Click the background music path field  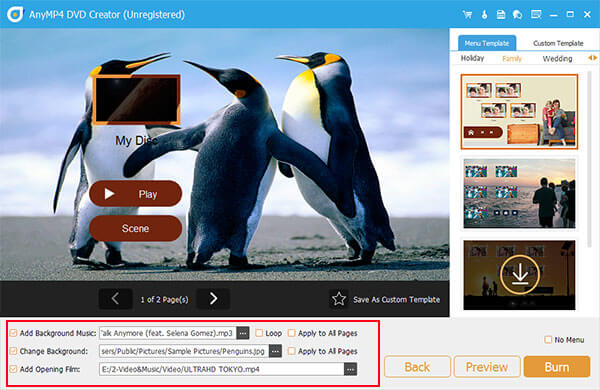168,333
